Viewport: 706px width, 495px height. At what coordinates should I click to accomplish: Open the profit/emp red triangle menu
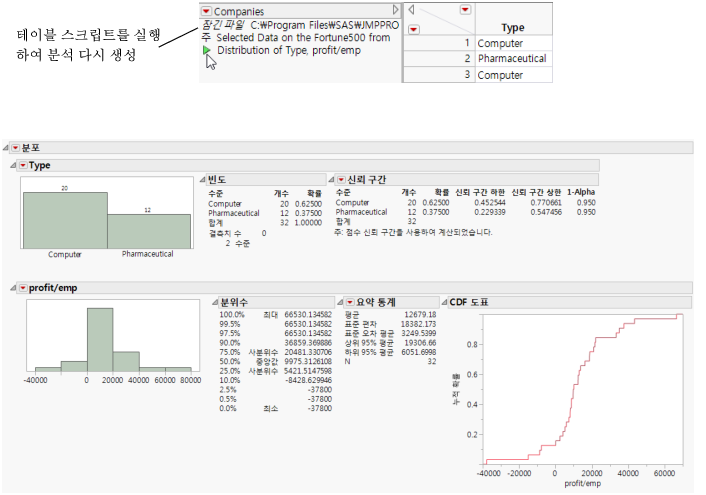click(x=22, y=288)
